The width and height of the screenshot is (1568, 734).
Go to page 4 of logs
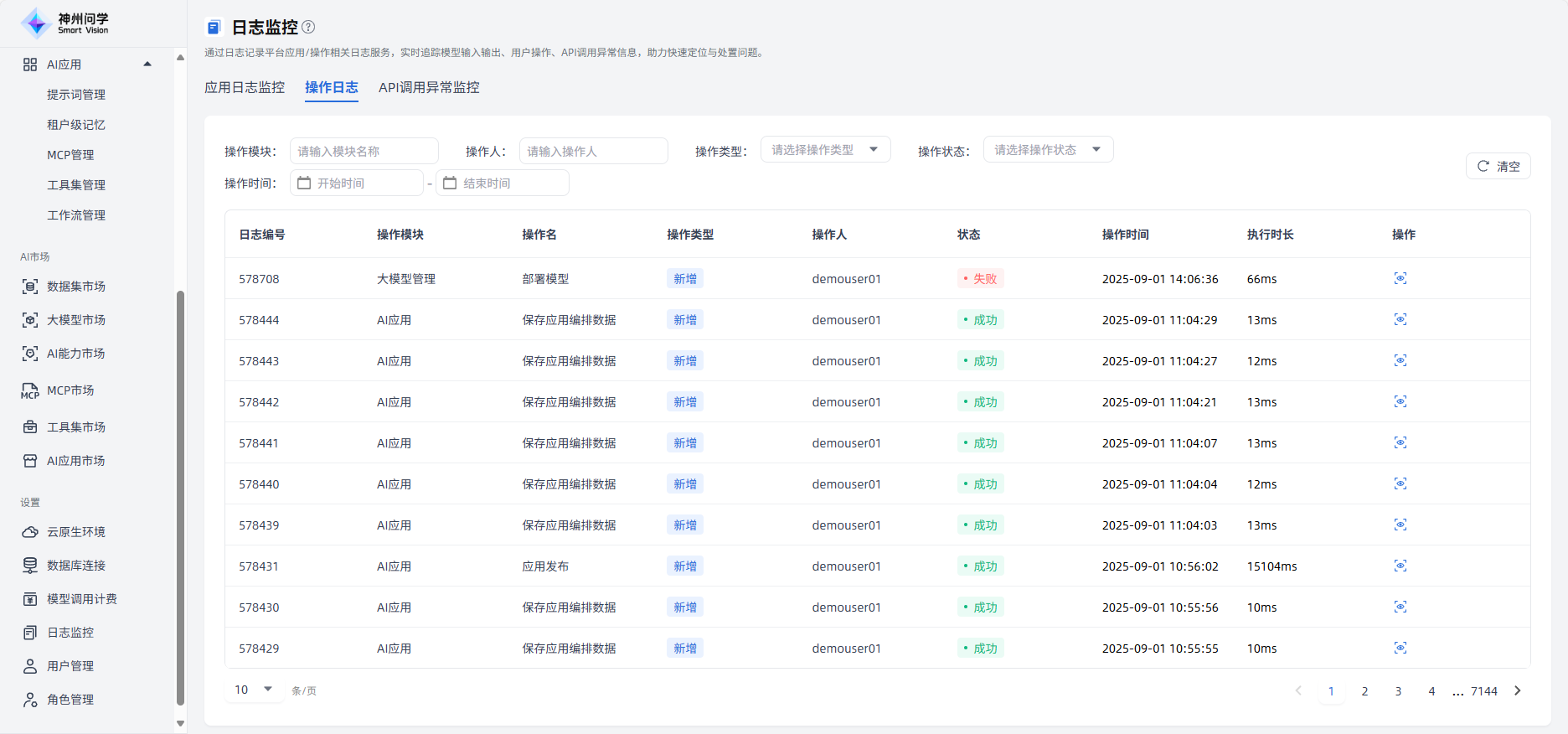pos(1431,691)
